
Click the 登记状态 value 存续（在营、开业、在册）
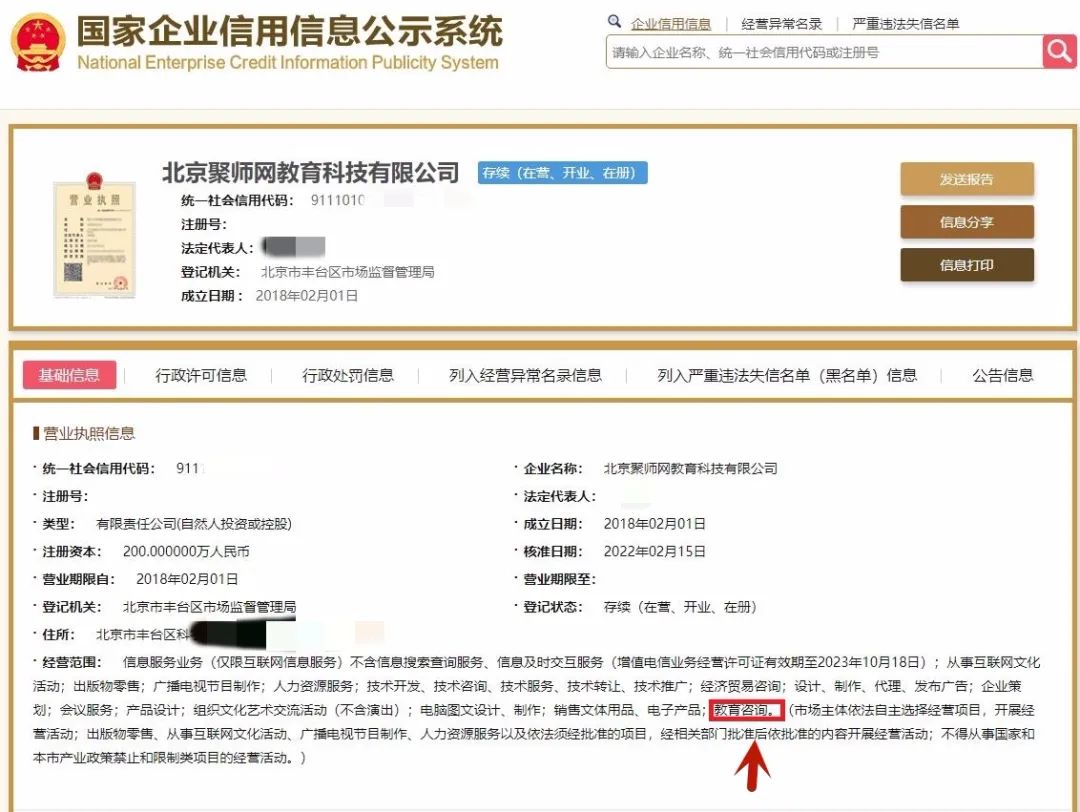(680, 607)
